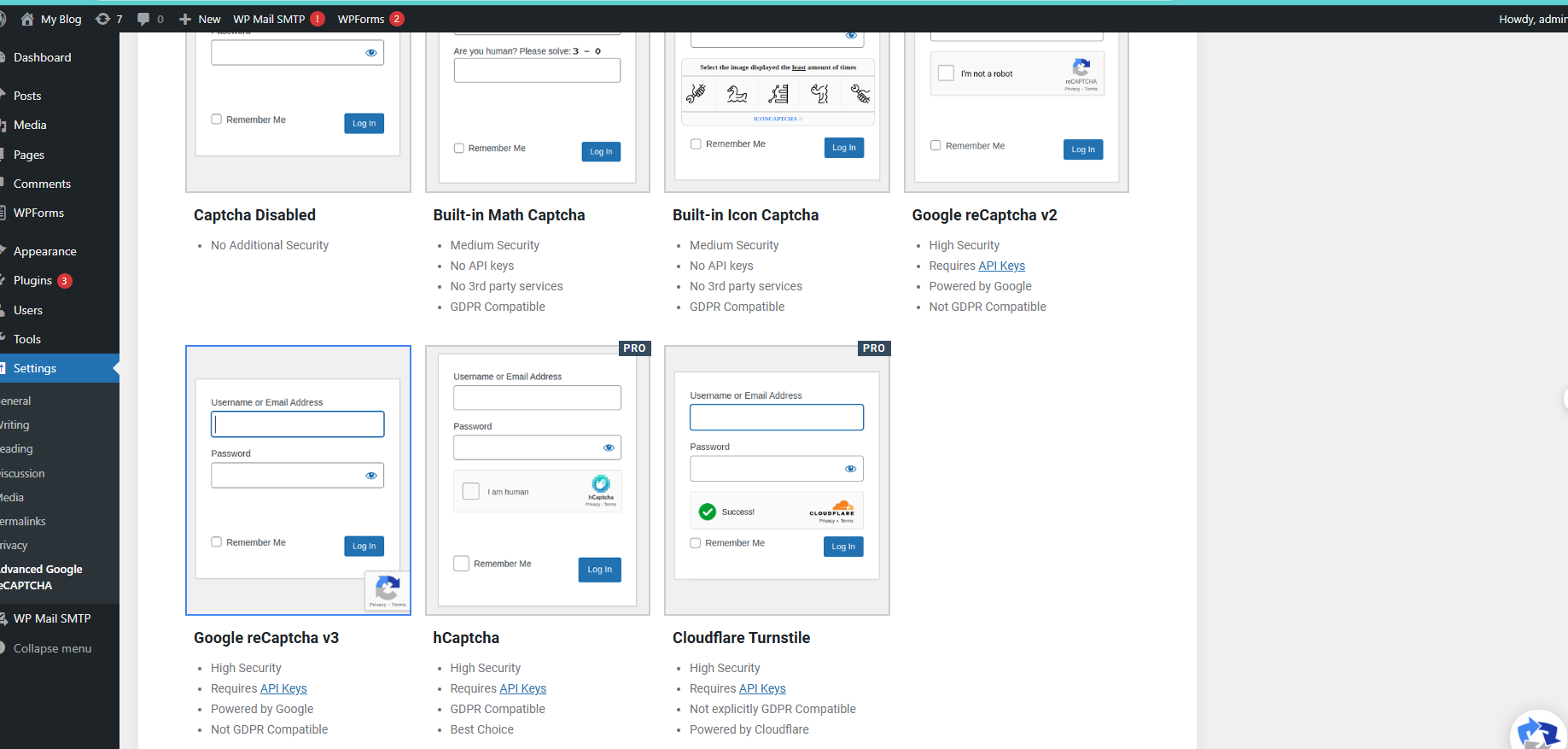Open API Keys link under Google reCaptcha v2
The height and width of the screenshot is (749, 1568).
1001,266
